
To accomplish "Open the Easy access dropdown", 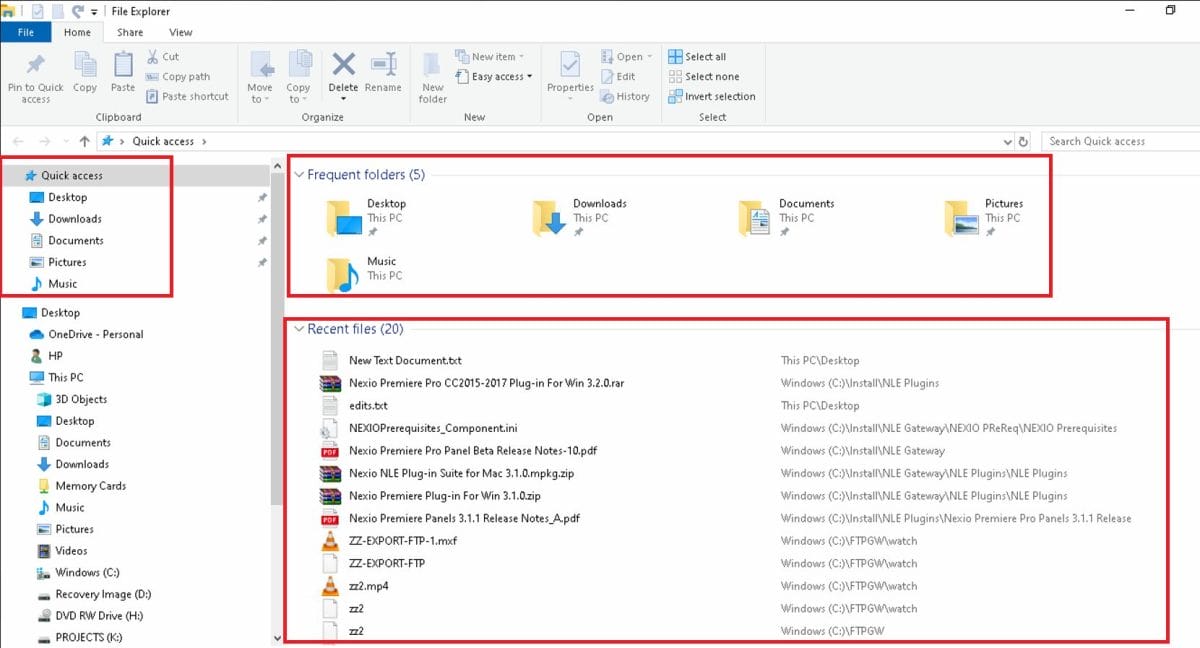I will click(x=494, y=76).
